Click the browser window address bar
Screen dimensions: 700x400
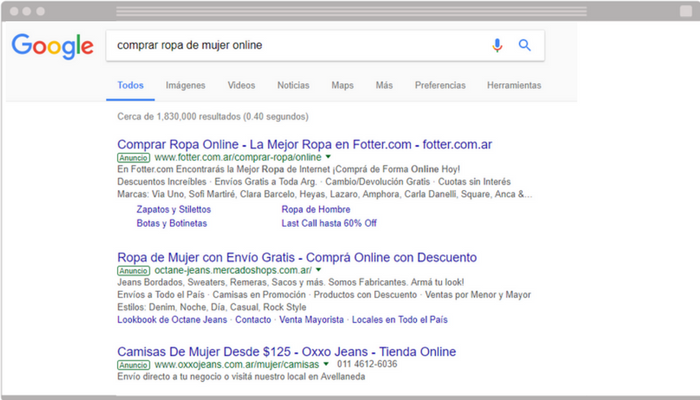[351, 11]
